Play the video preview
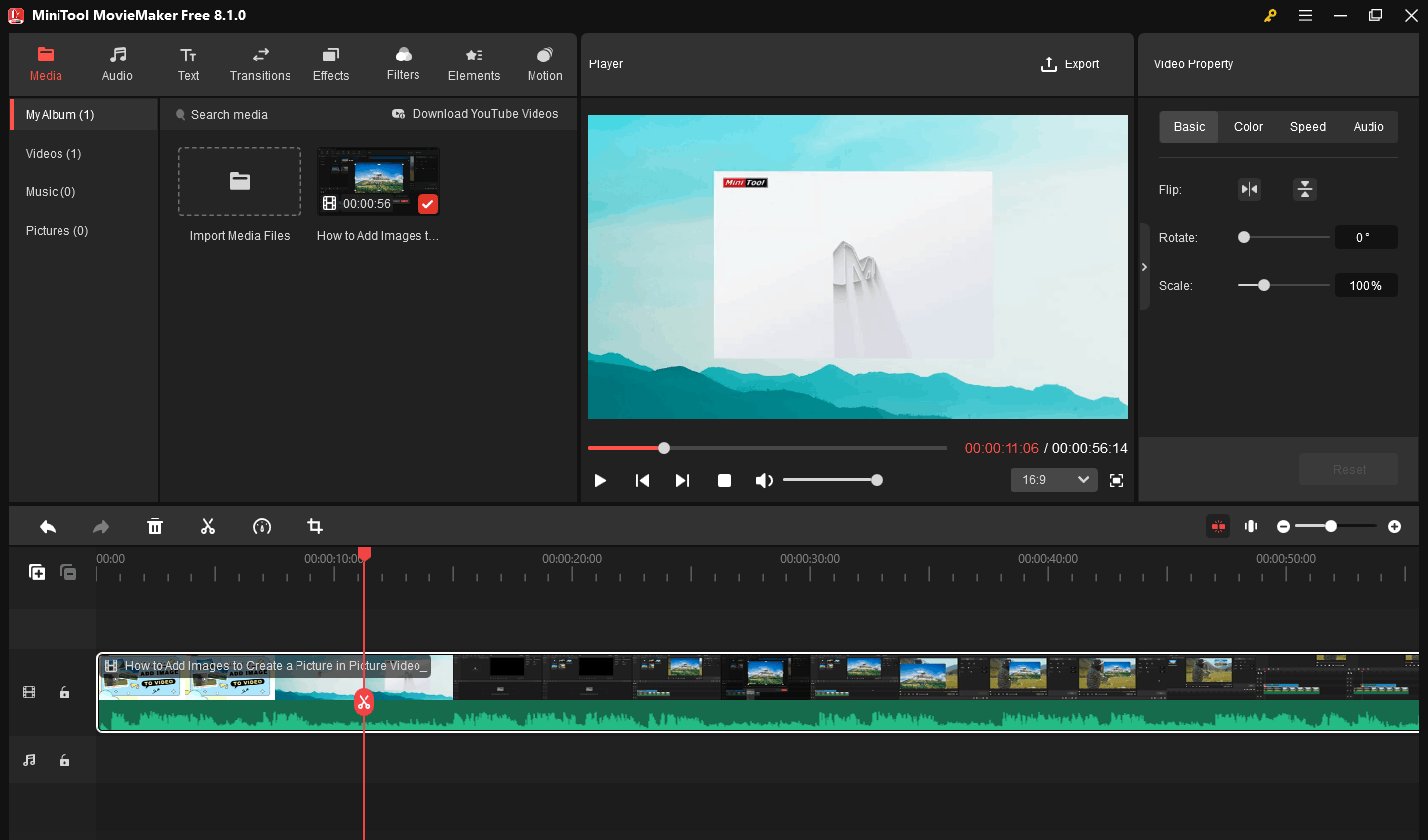This screenshot has width=1428, height=840. point(600,480)
